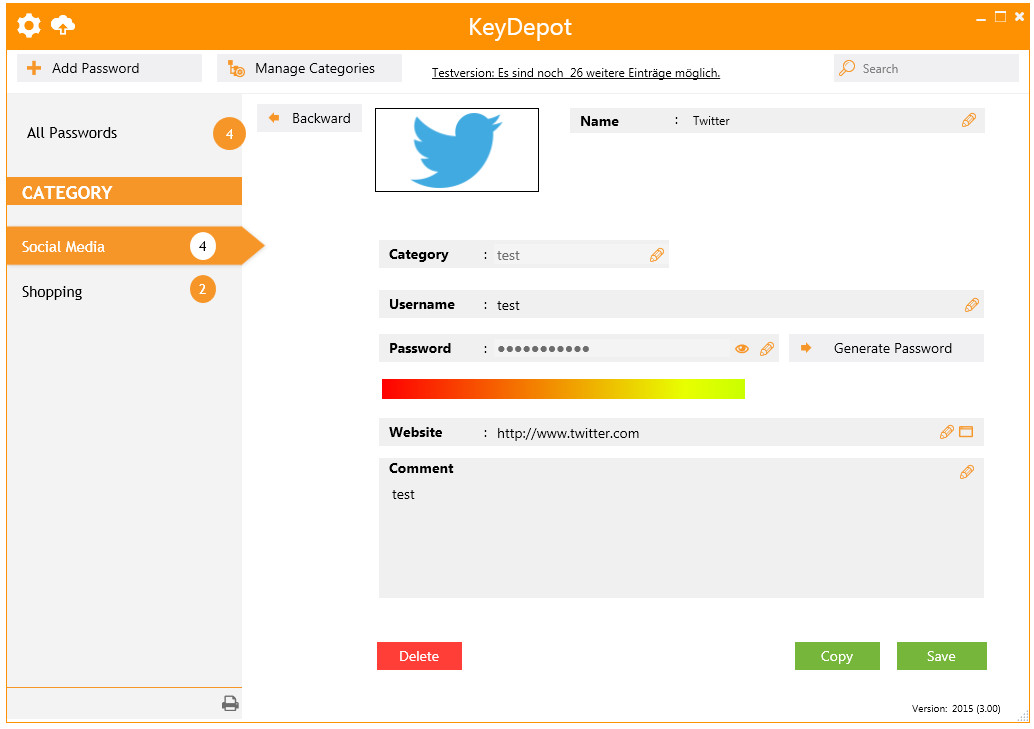The width and height of the screenshot is (1034, 729).
Task: Click the masked Password field
Action: point(612,348)
